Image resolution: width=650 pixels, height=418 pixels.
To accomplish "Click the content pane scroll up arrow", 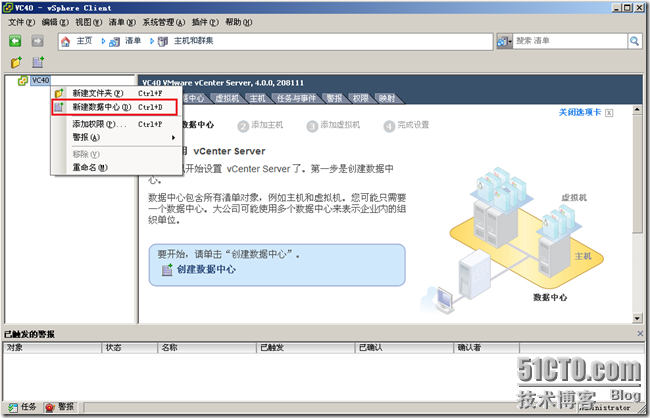I will tap(637, 110).
